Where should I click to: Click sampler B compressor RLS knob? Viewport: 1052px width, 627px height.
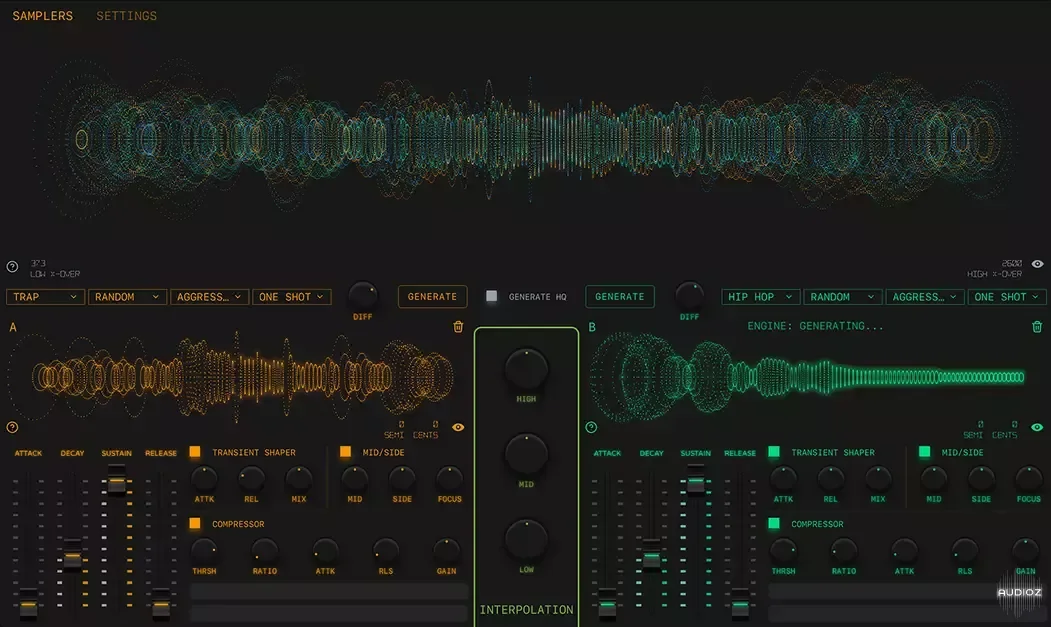965,551
